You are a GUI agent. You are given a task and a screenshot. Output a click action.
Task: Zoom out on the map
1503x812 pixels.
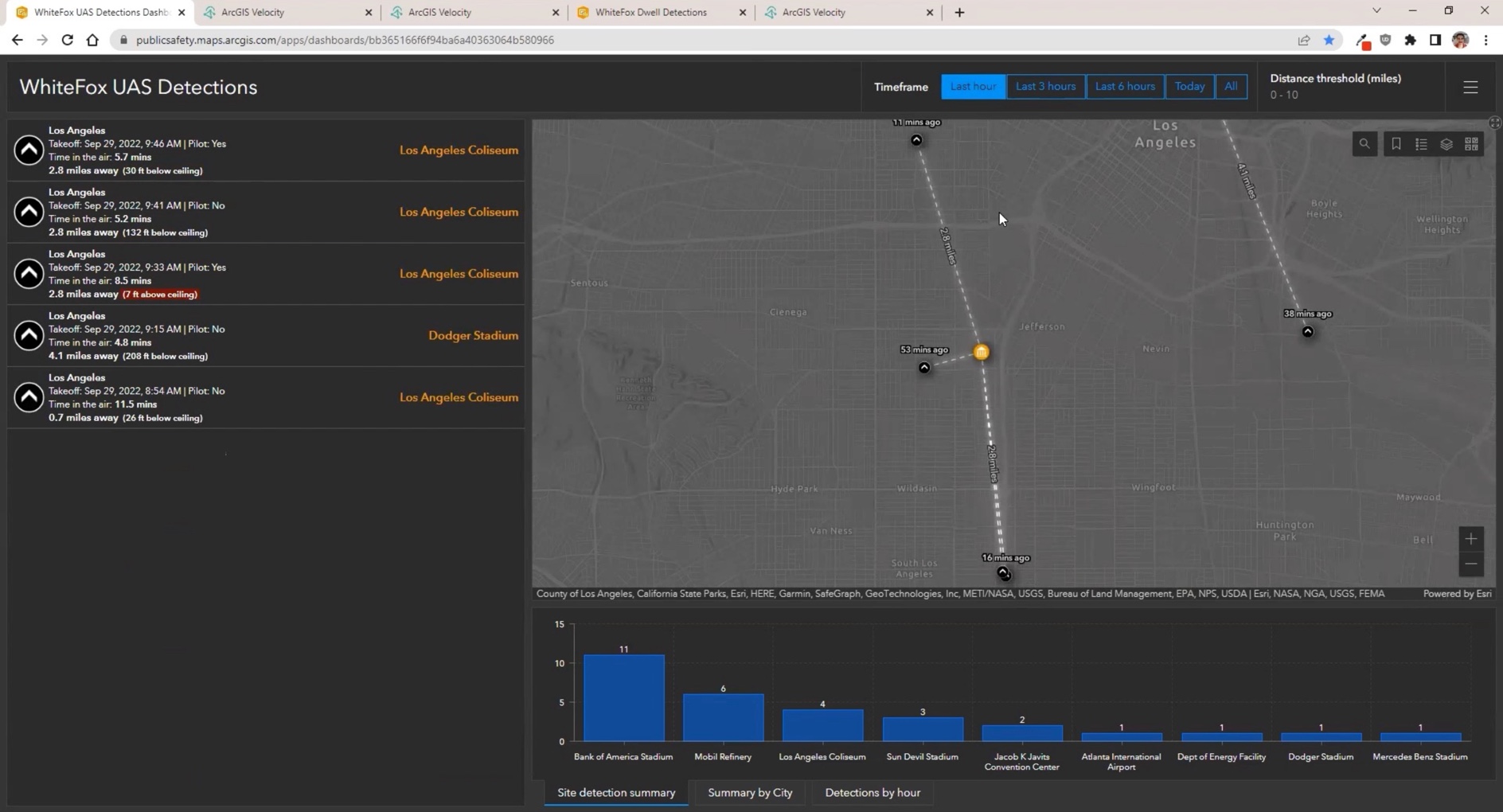click(x=1470, y=564)
